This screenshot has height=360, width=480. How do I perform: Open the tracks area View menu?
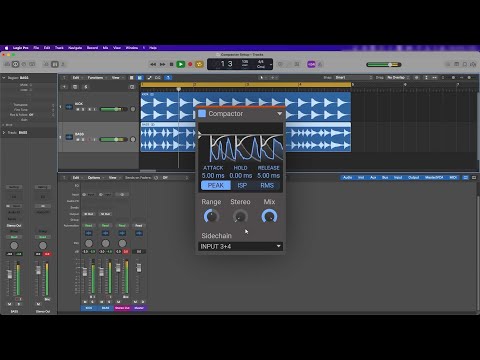coord(115,78)
